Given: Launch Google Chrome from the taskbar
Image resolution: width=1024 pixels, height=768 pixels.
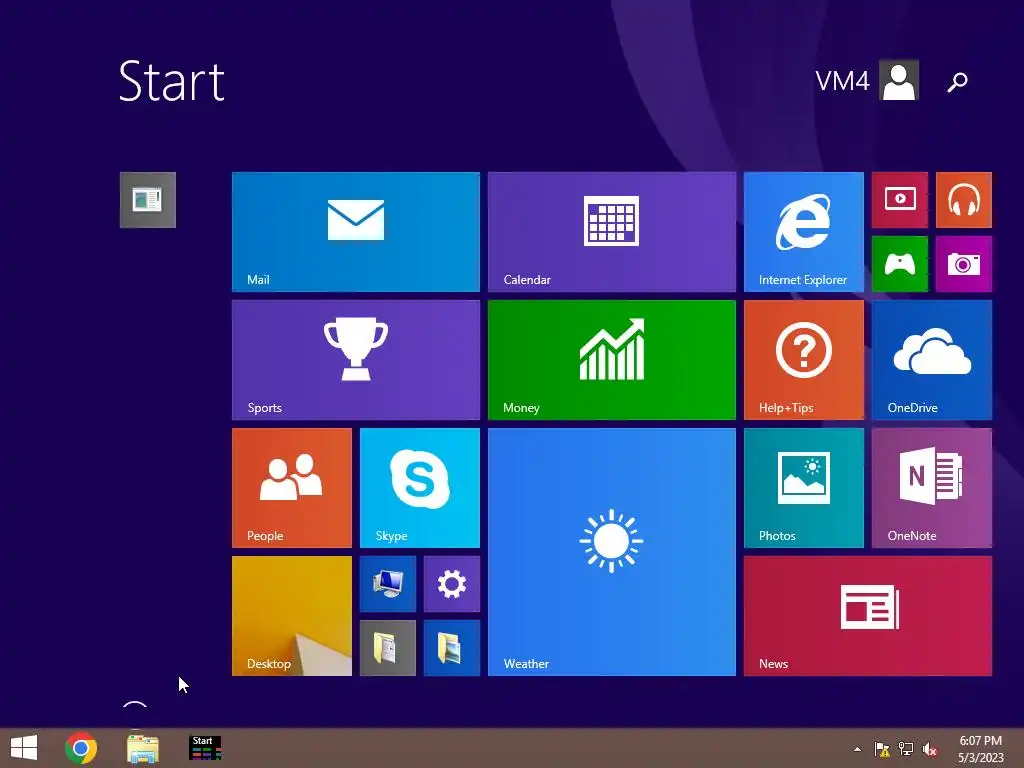Looking at the screenshot, I should (x=81, y=748).
